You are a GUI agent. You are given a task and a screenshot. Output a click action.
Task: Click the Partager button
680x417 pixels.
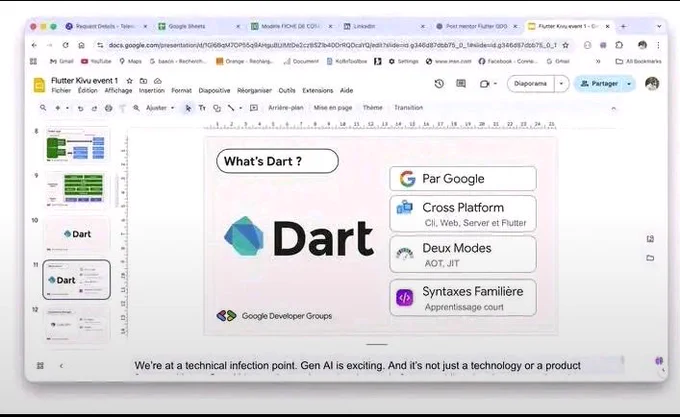point(599,84)
